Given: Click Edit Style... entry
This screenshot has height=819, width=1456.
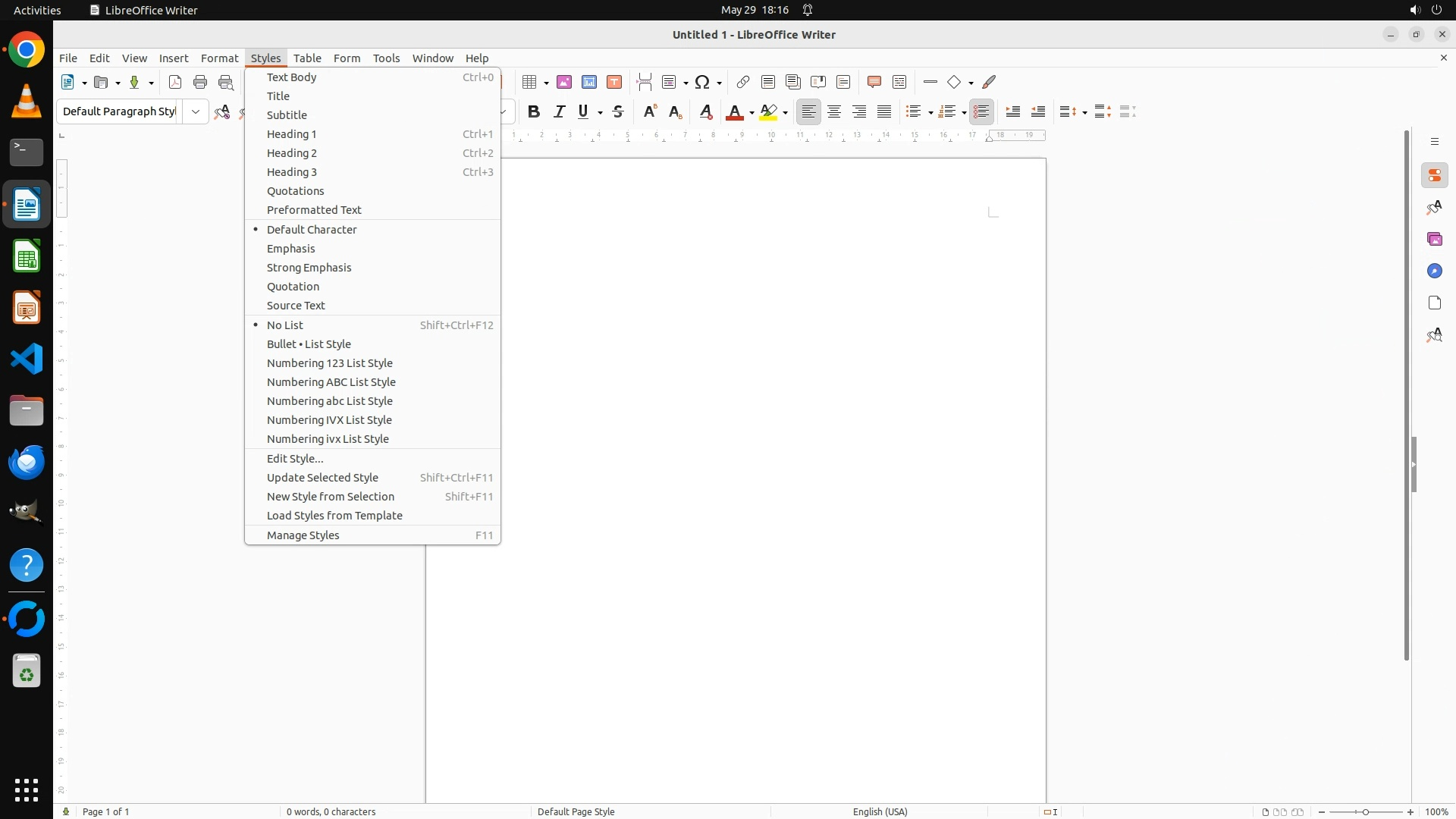Looking at the screenshot, I should (x=295, y=459).
